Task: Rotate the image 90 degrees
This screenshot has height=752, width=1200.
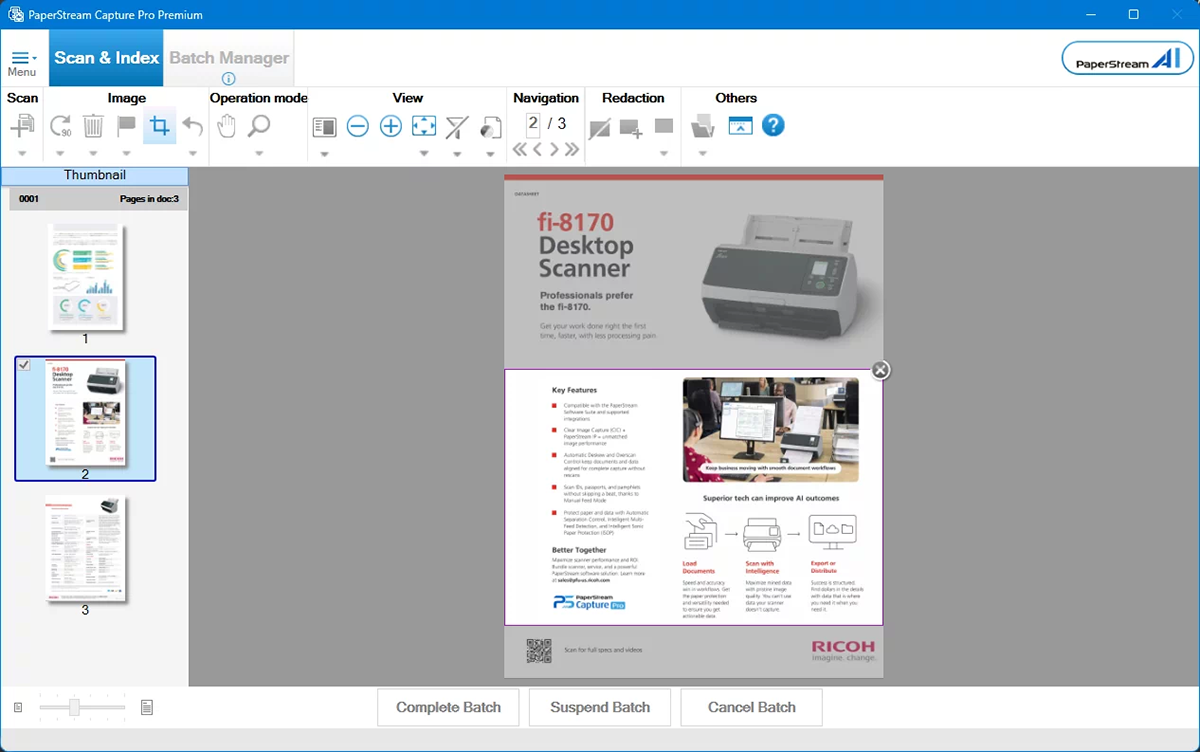Action: [60, 127]
